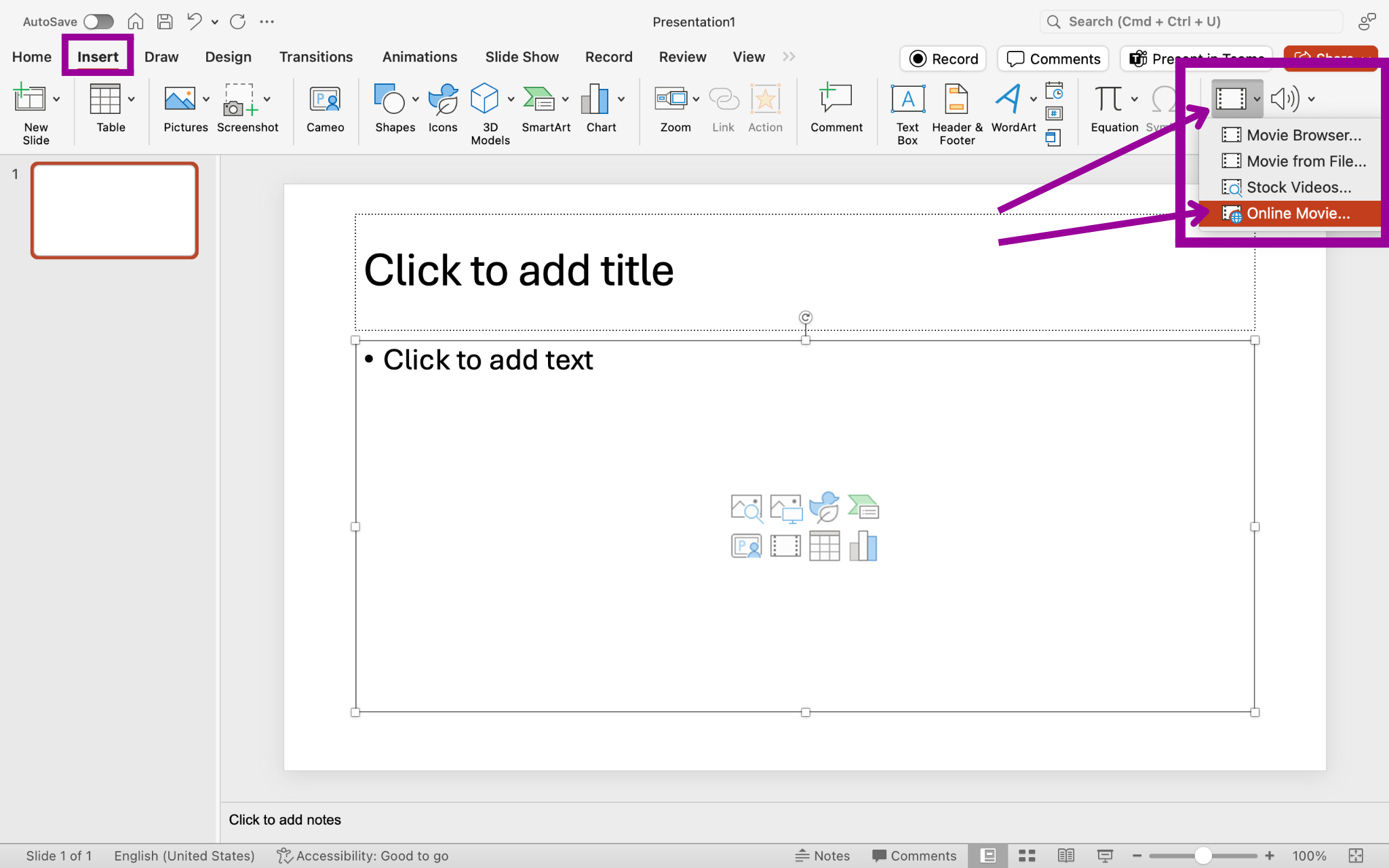
Task: Choose Movie from File... menu item
Action: pos(1290,161)
